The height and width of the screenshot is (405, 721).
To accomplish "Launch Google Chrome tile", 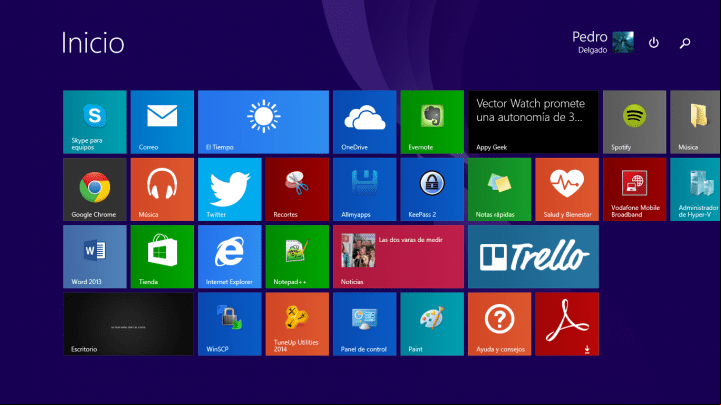I will tap(95, 189).
